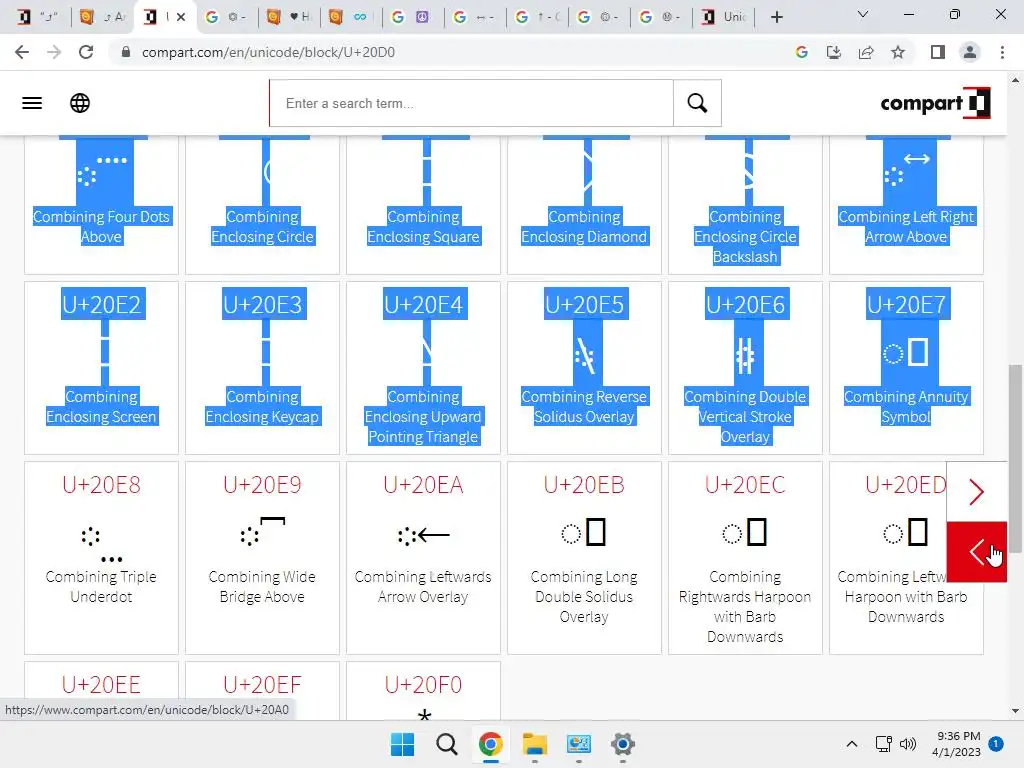This screenshot has height=768, width=1024.
Task: Open a new browser tab
Action: pos(776,17)
